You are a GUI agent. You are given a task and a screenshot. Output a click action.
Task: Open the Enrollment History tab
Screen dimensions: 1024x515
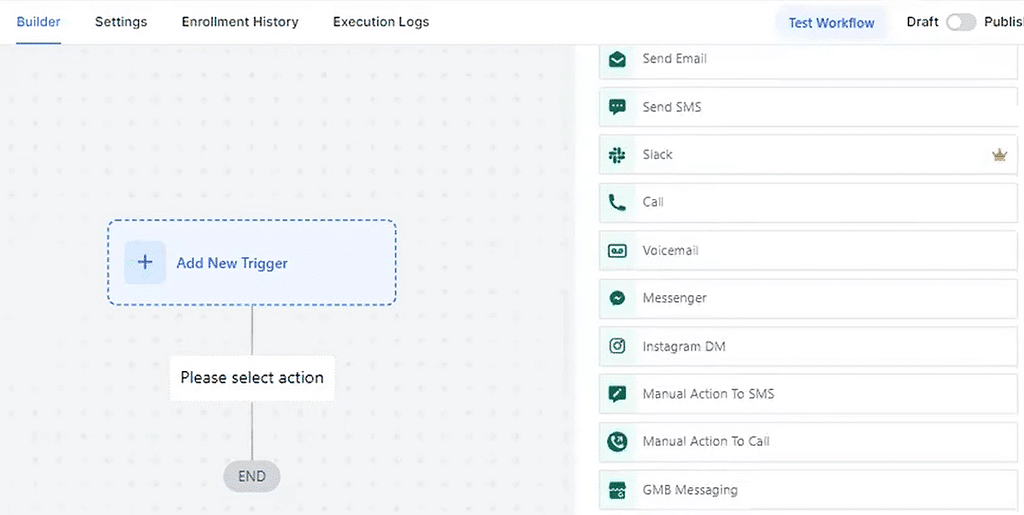tap(240, 22)
